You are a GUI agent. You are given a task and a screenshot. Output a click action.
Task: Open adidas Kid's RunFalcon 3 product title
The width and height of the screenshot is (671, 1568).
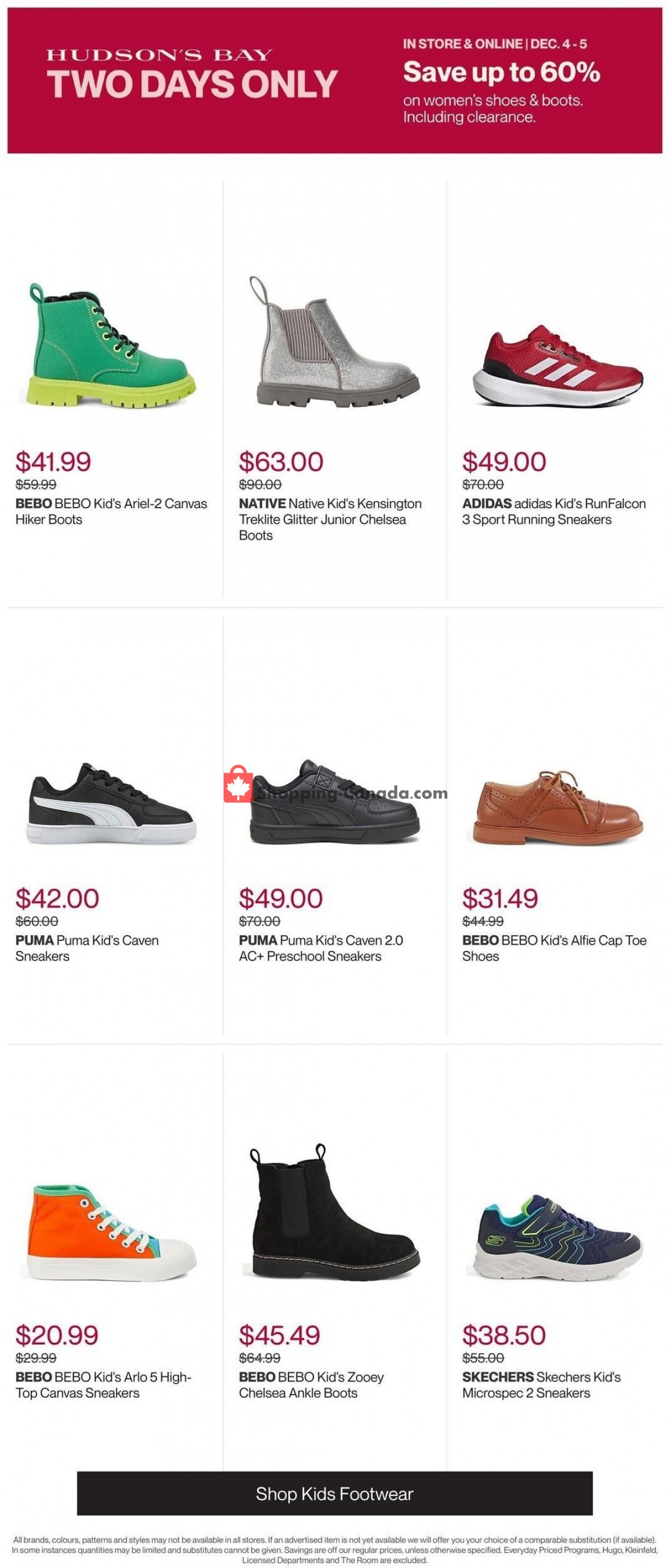(x=553, y=511)
